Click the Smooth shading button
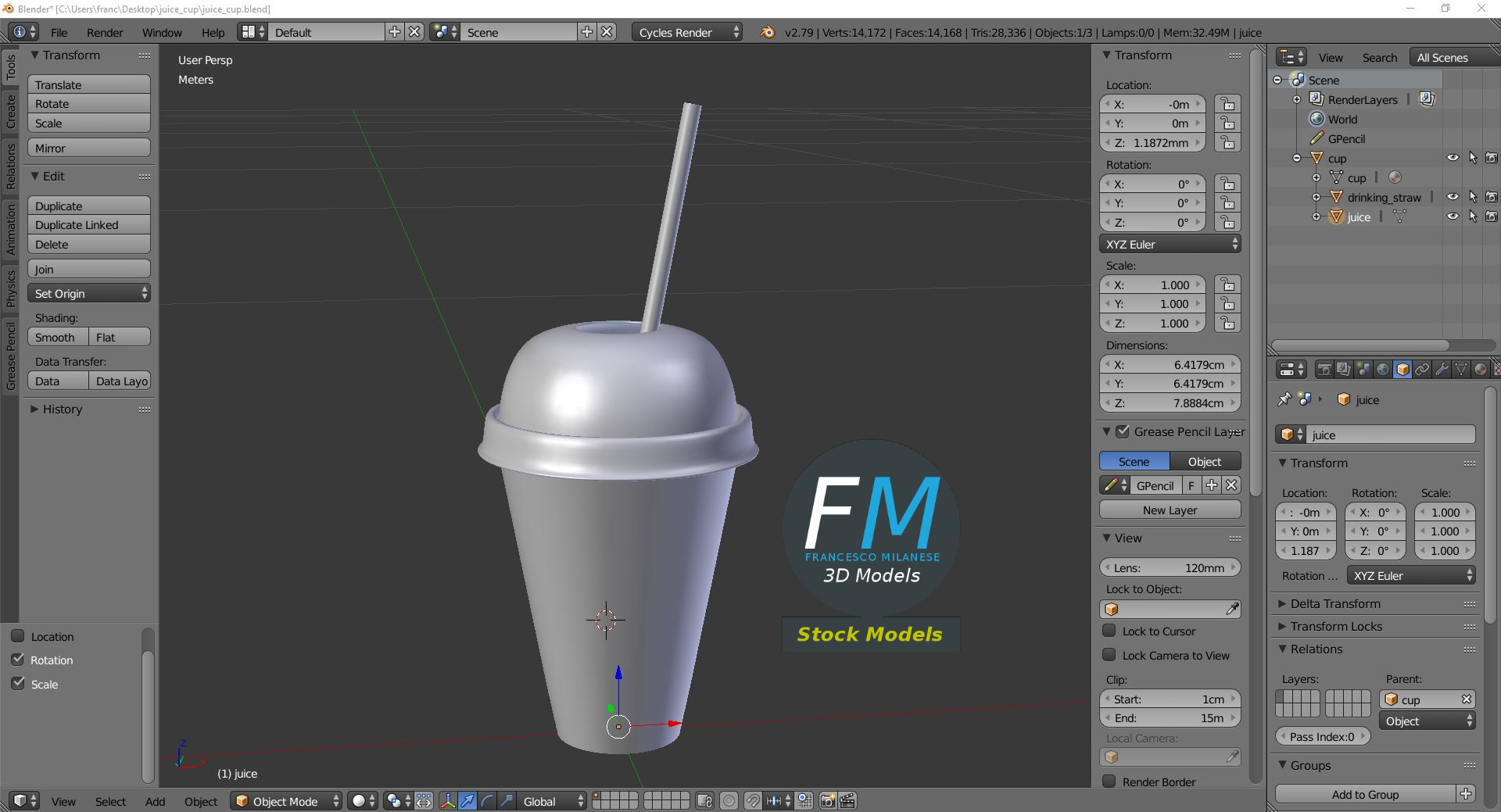This screenshot has width=1501, height=812. click(58, 337)
